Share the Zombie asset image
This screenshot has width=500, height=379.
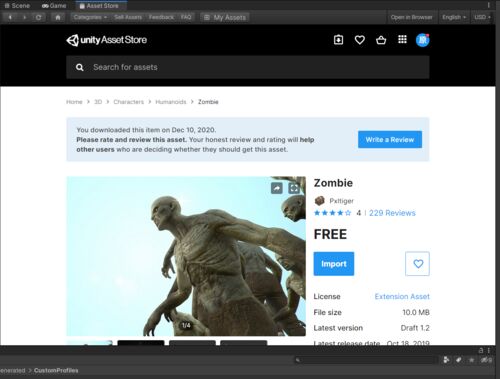point(277,188)
